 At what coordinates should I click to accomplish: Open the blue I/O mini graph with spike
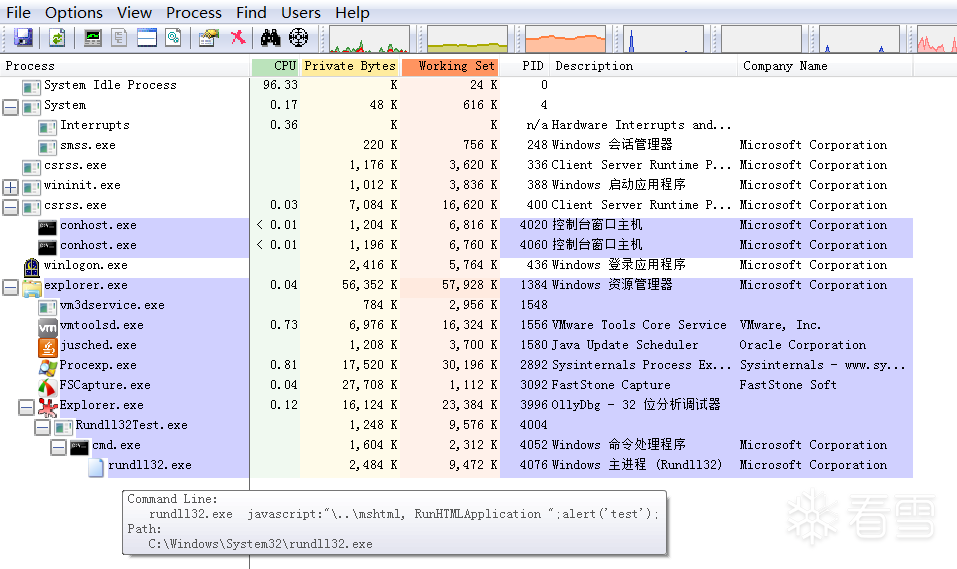[663, 38]
